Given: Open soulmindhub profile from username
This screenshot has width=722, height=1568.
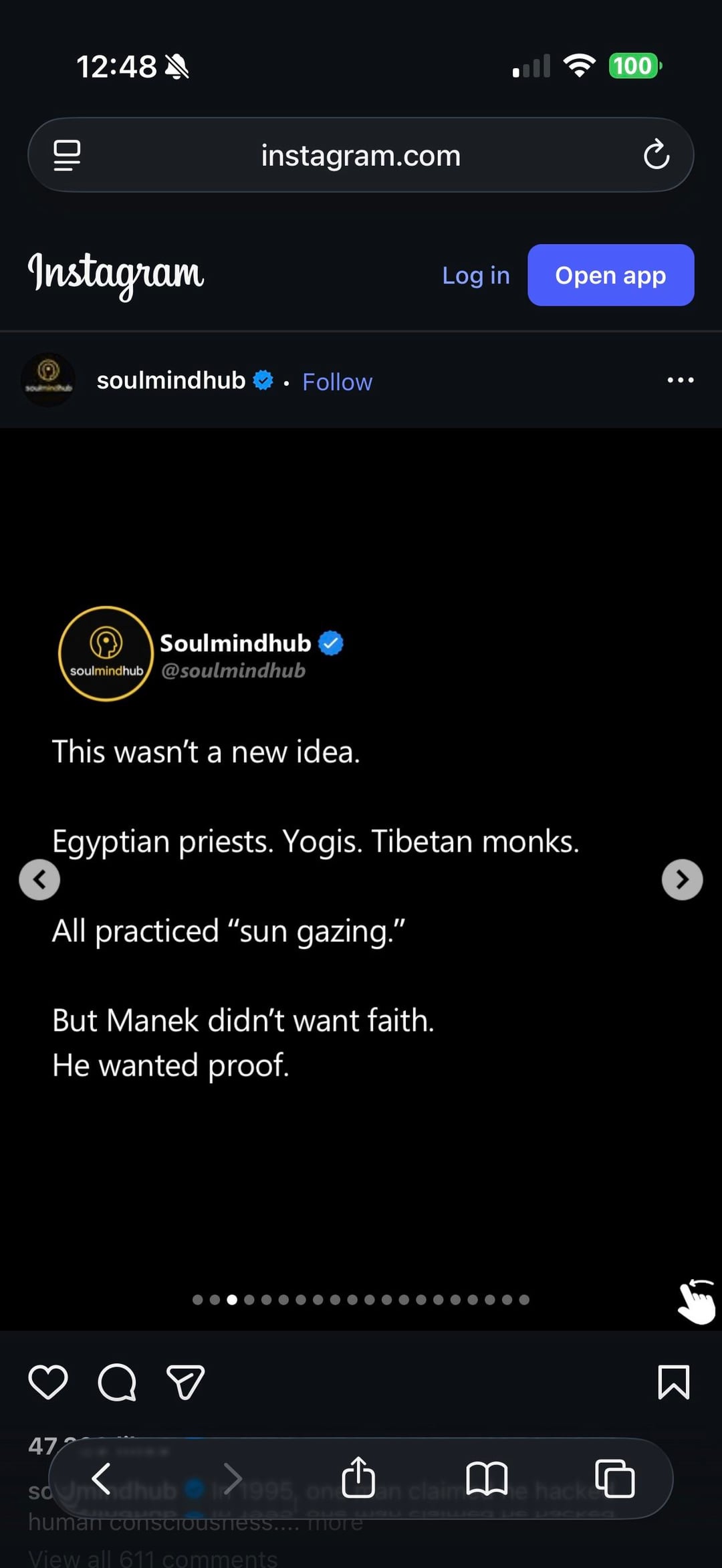Looking at the screenshot, I should [171, 380].
